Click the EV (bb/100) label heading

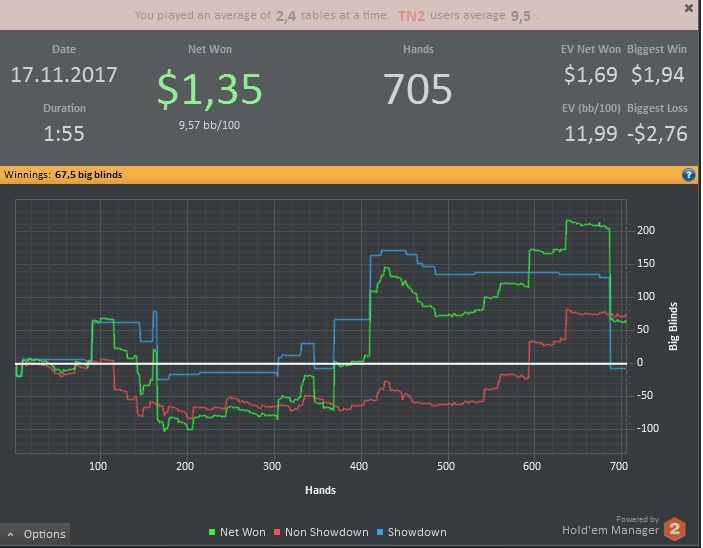[591, 109]
